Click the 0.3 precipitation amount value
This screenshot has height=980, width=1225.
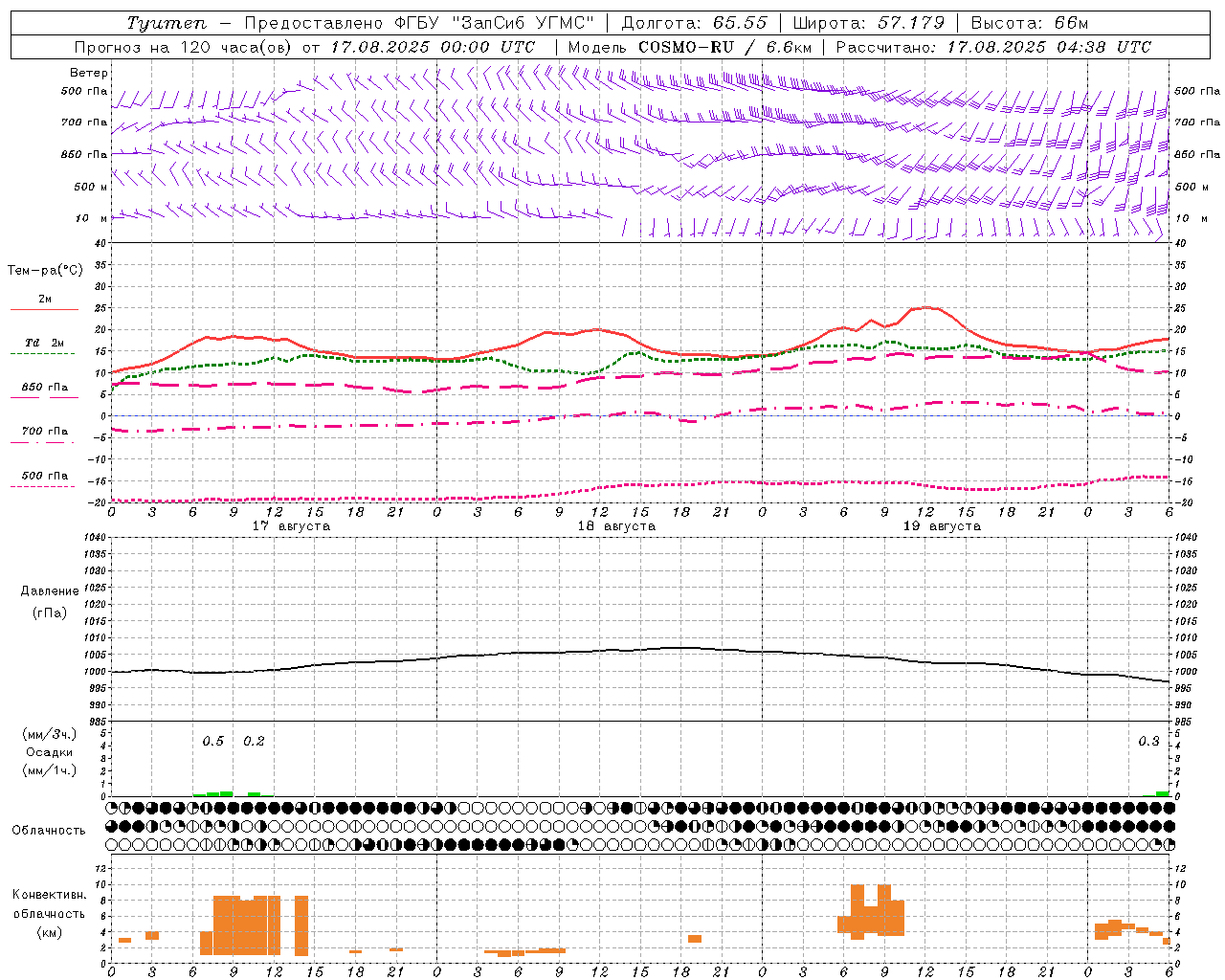(1148, 742)
